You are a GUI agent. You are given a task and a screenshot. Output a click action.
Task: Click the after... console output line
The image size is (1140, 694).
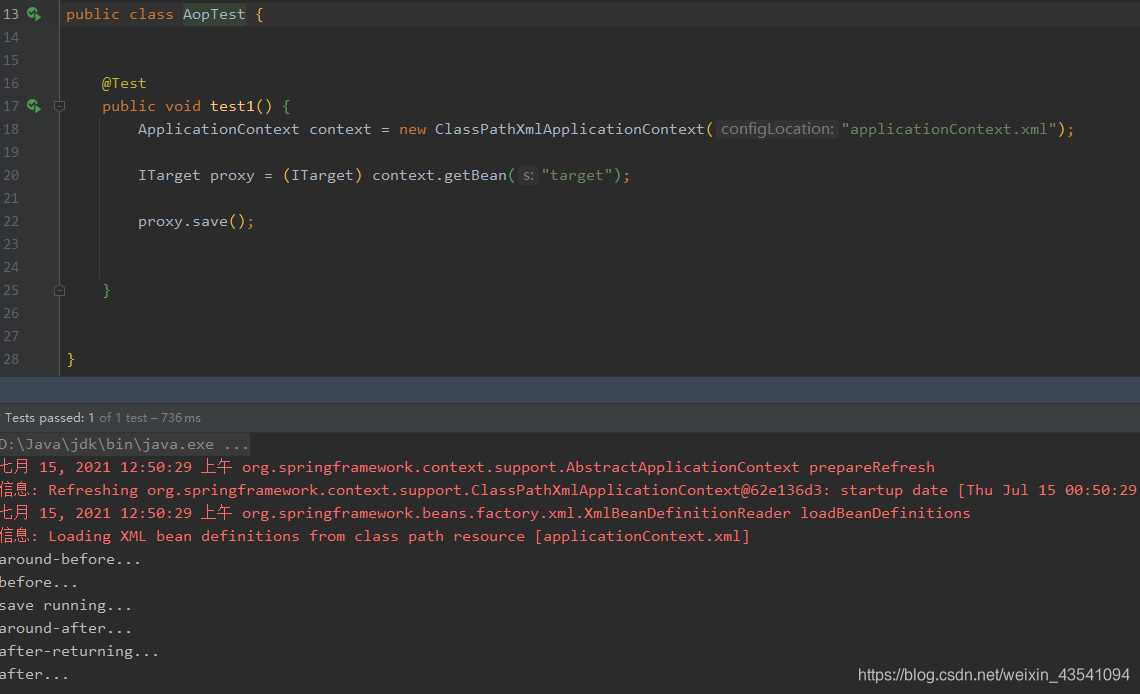tap(34, 674)
